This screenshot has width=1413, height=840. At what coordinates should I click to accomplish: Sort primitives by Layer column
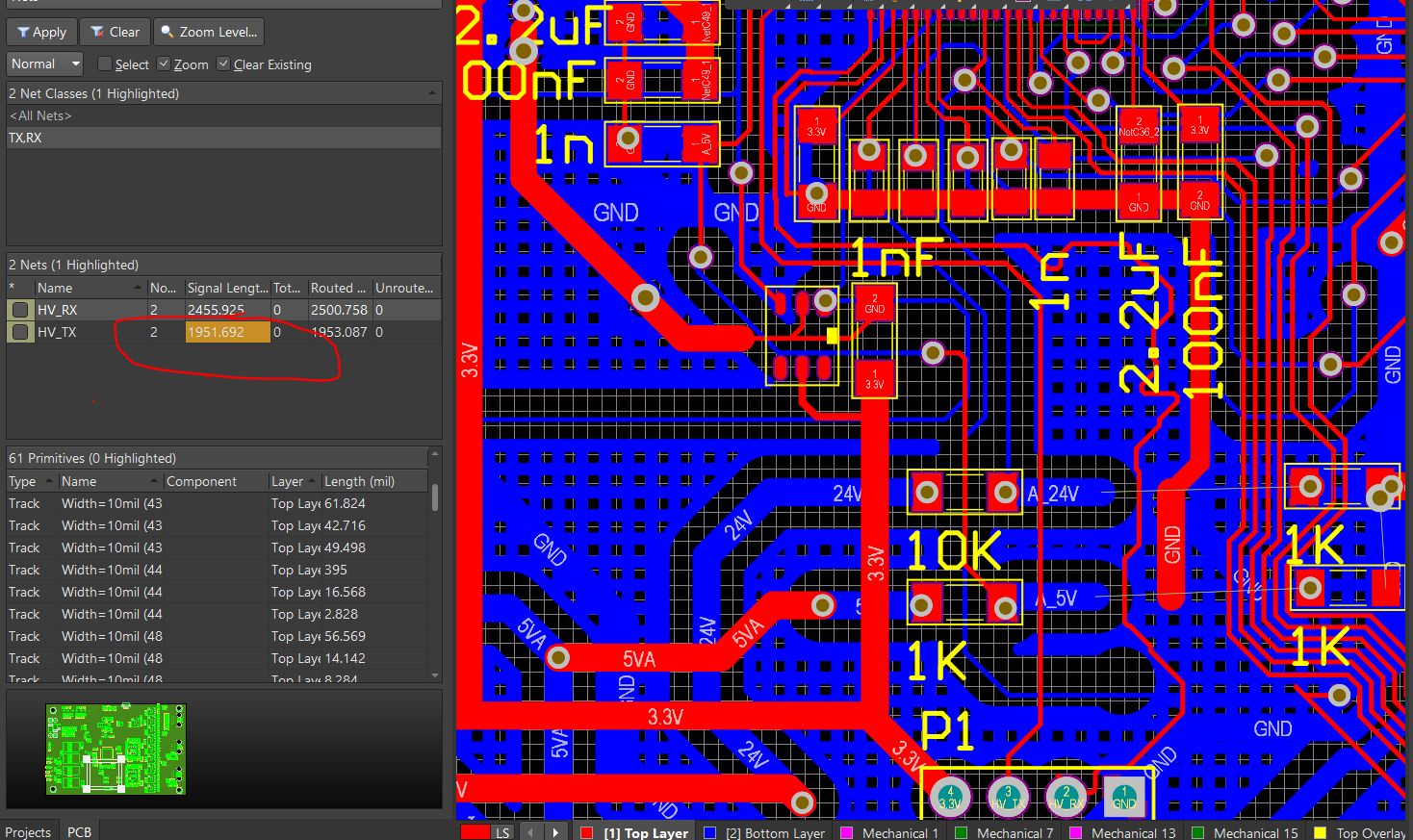coord(295,481)
